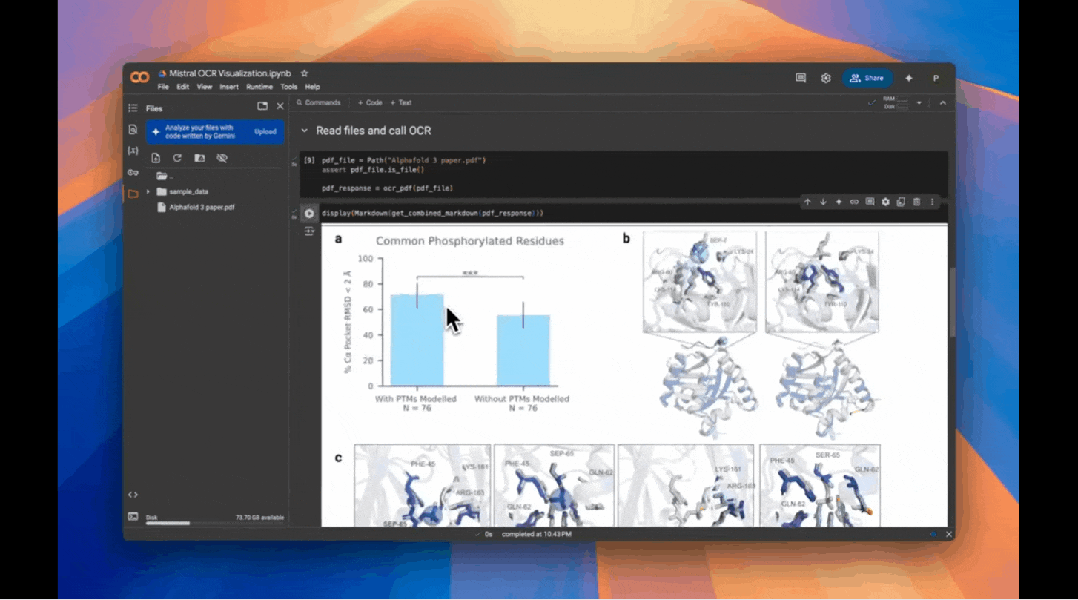Copy link to the cell
This screenshot has height=600, width=1078.
pyautogui.click(x=855, y=202)
